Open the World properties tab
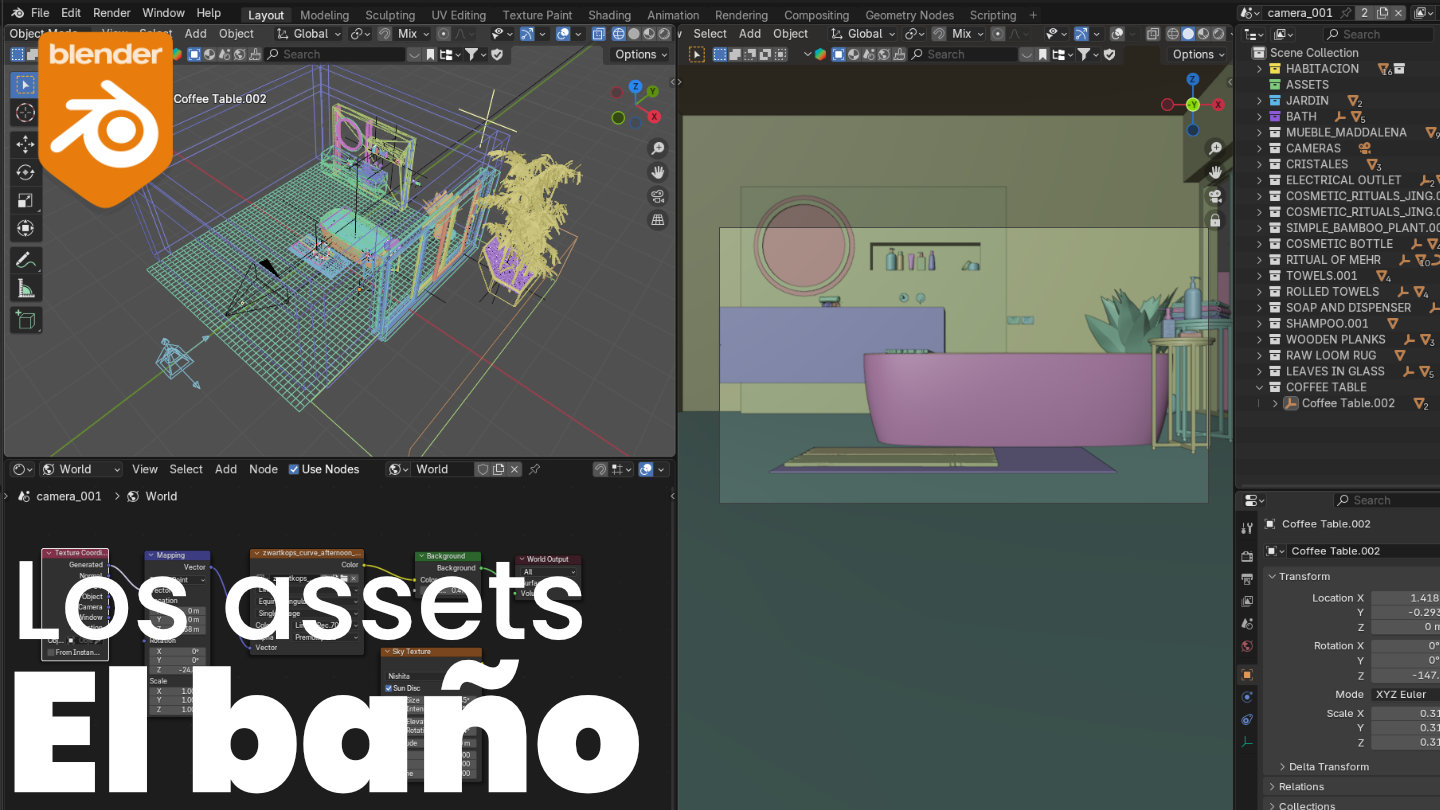 pos(1247,647)
